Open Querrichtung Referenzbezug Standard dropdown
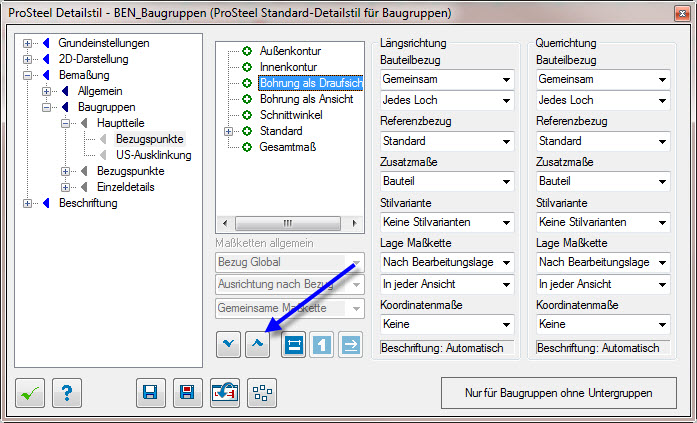The image size is (697, 423). pyautogui.click(x=603, y=141)
